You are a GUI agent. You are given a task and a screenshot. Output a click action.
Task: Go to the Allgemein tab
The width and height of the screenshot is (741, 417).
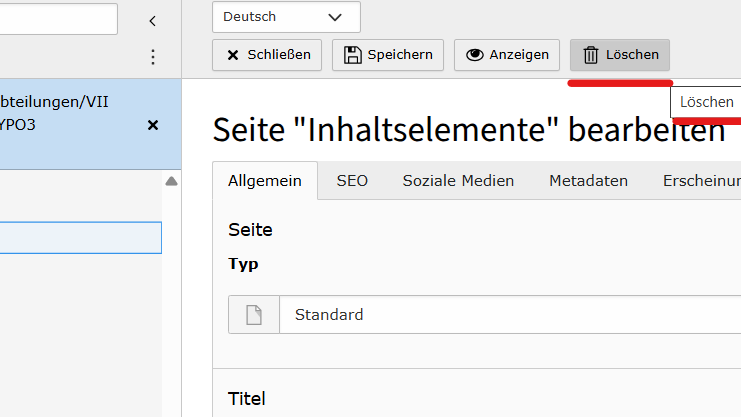click(x=265, y=181)
